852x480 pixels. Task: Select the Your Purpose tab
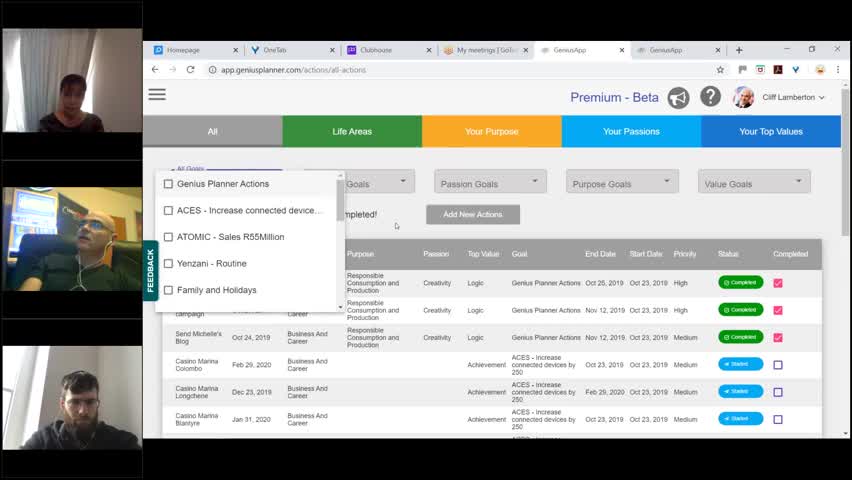492,132
